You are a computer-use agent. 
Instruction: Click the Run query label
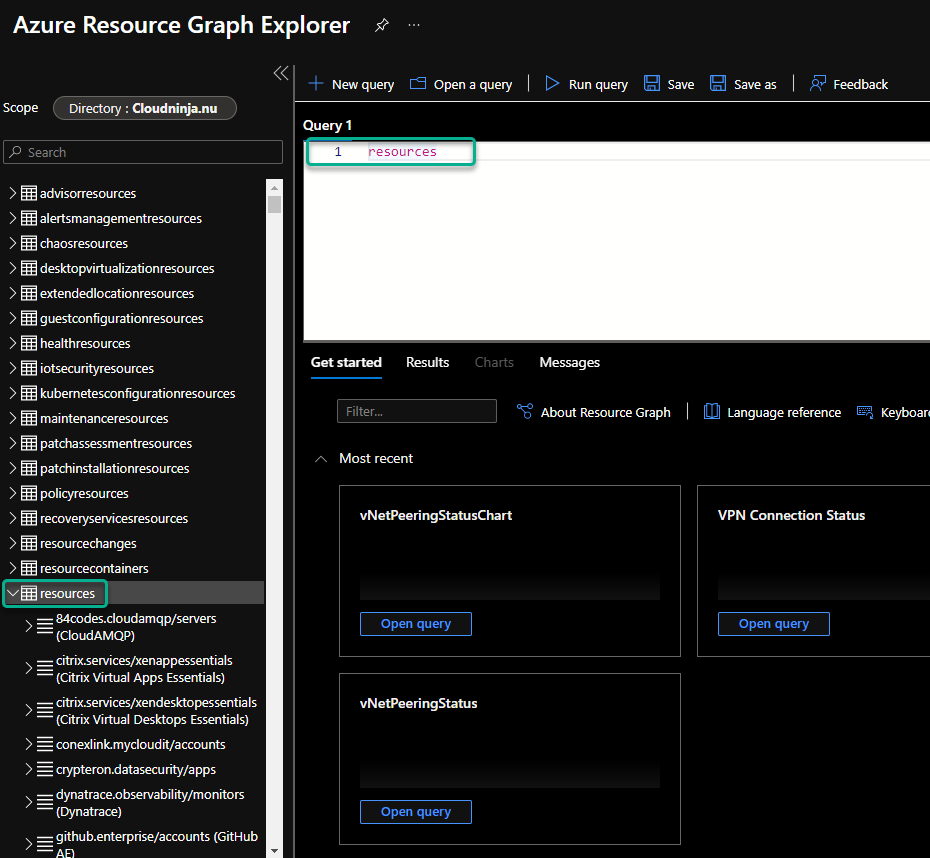pos(598,85)
